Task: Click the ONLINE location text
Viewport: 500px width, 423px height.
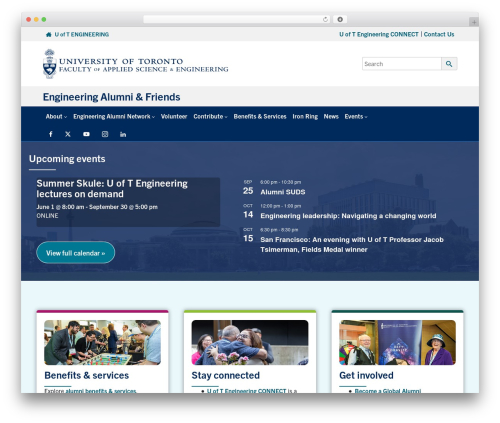Action: pos(47,216)
